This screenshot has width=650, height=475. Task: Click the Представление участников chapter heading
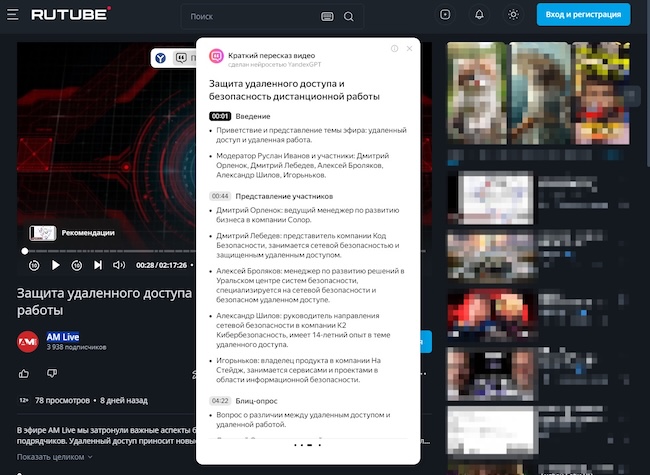(284, 196)
